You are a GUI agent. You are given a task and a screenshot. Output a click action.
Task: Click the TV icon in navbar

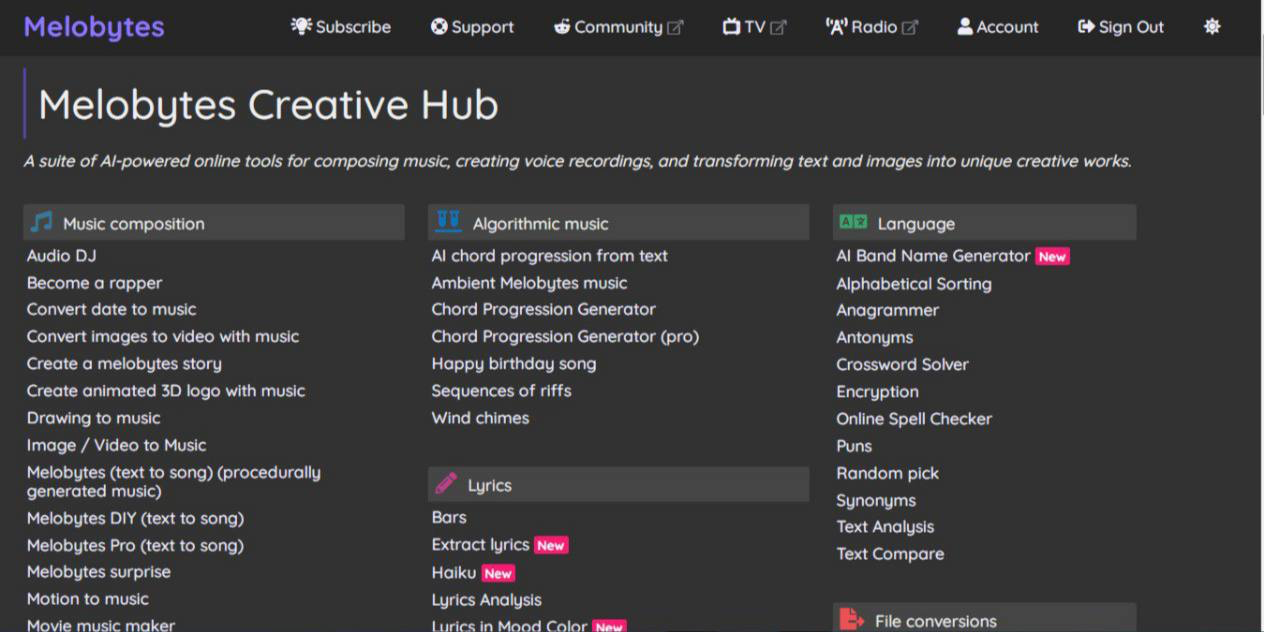tap(731, 27)
